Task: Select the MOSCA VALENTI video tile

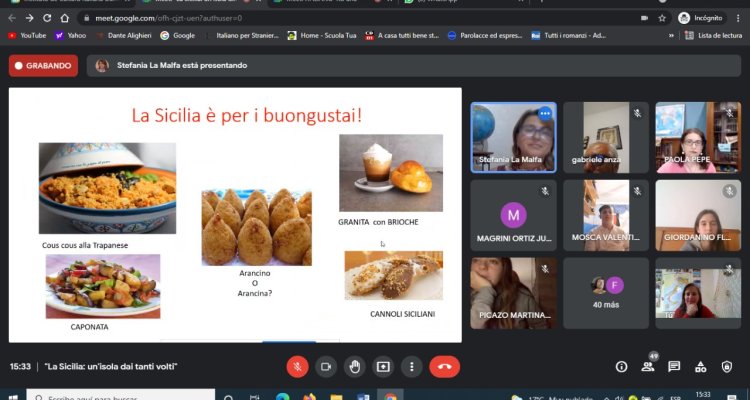Action: click(606, 215)
